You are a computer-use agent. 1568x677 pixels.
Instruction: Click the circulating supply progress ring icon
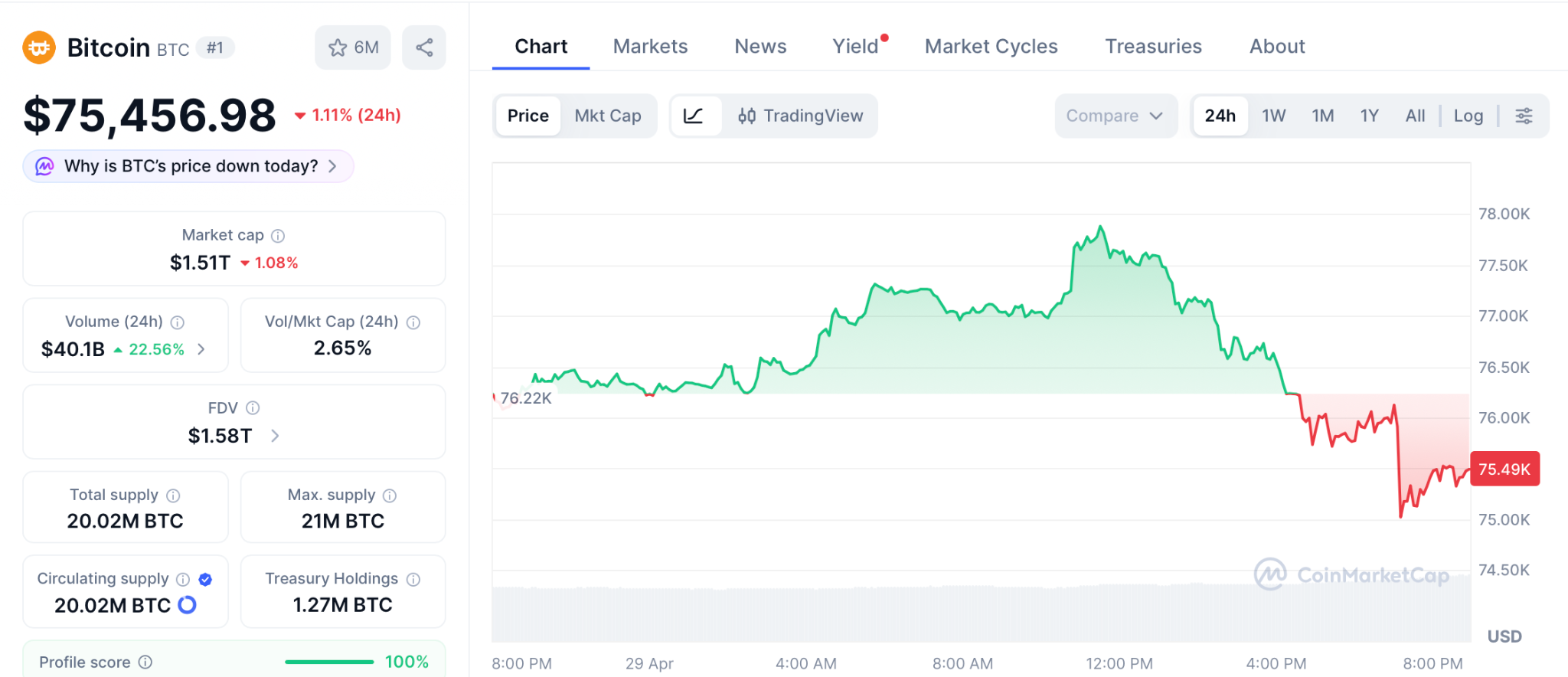click(188, 605)
